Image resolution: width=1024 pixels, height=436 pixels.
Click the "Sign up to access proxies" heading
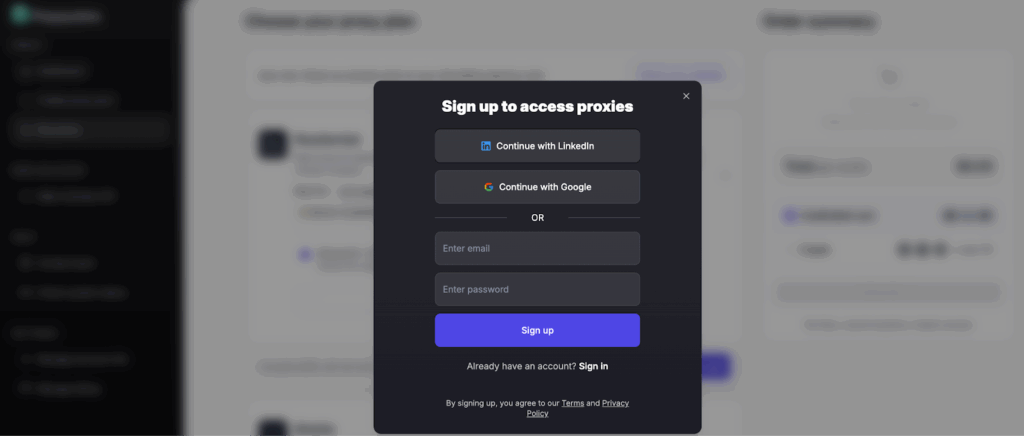pyautogui.click(x=537, y=107)
